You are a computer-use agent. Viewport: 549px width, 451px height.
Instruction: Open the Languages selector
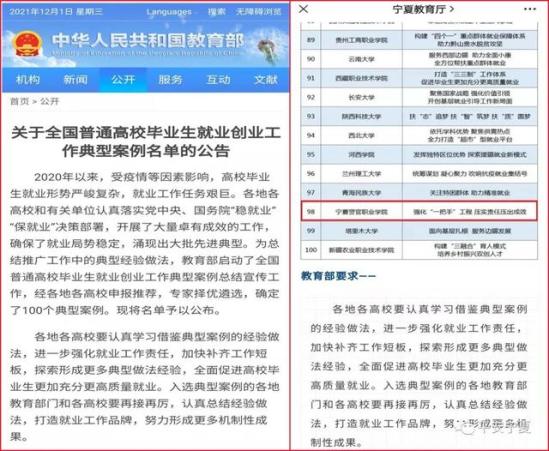click(x=169, y=12)
